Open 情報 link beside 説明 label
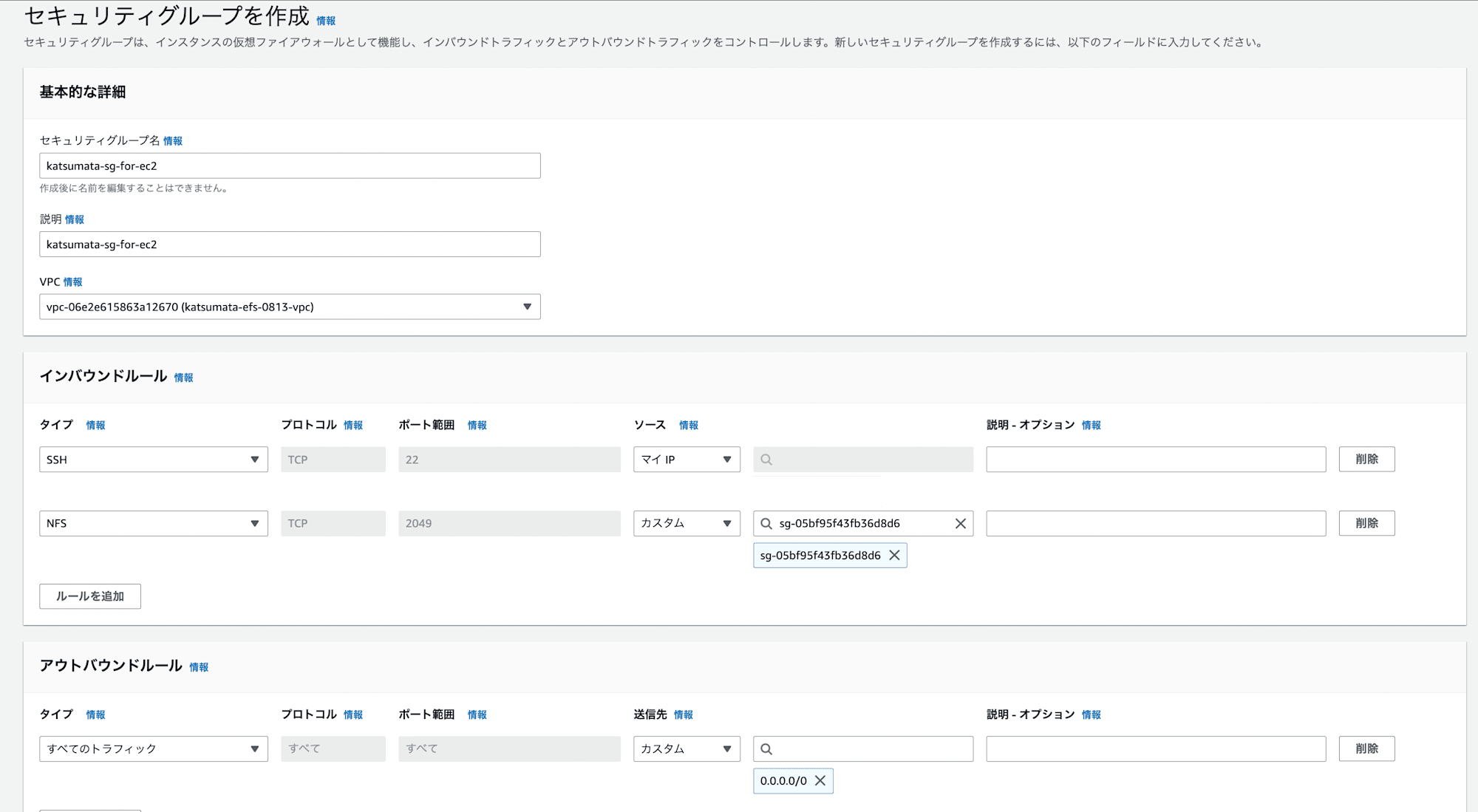 point(75,219)
